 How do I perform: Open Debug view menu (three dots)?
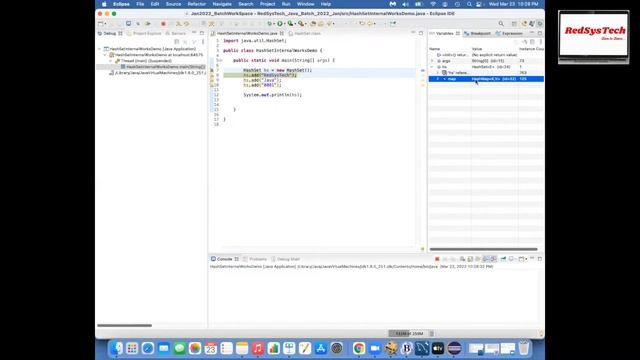pyautogui.click(x=203, y=42)
